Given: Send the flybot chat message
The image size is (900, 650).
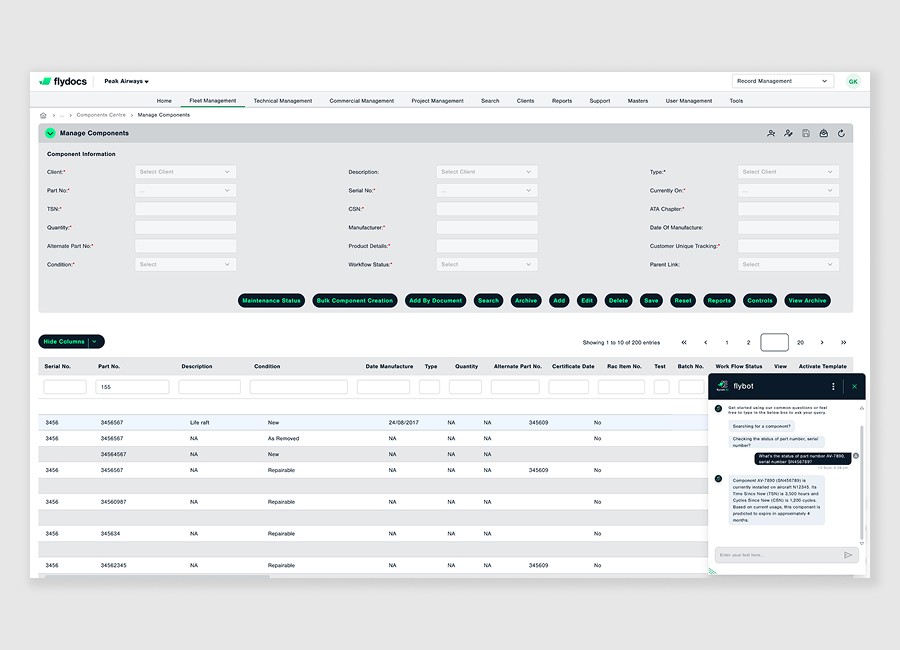Looking at the screenshot, I should (848, 555).
